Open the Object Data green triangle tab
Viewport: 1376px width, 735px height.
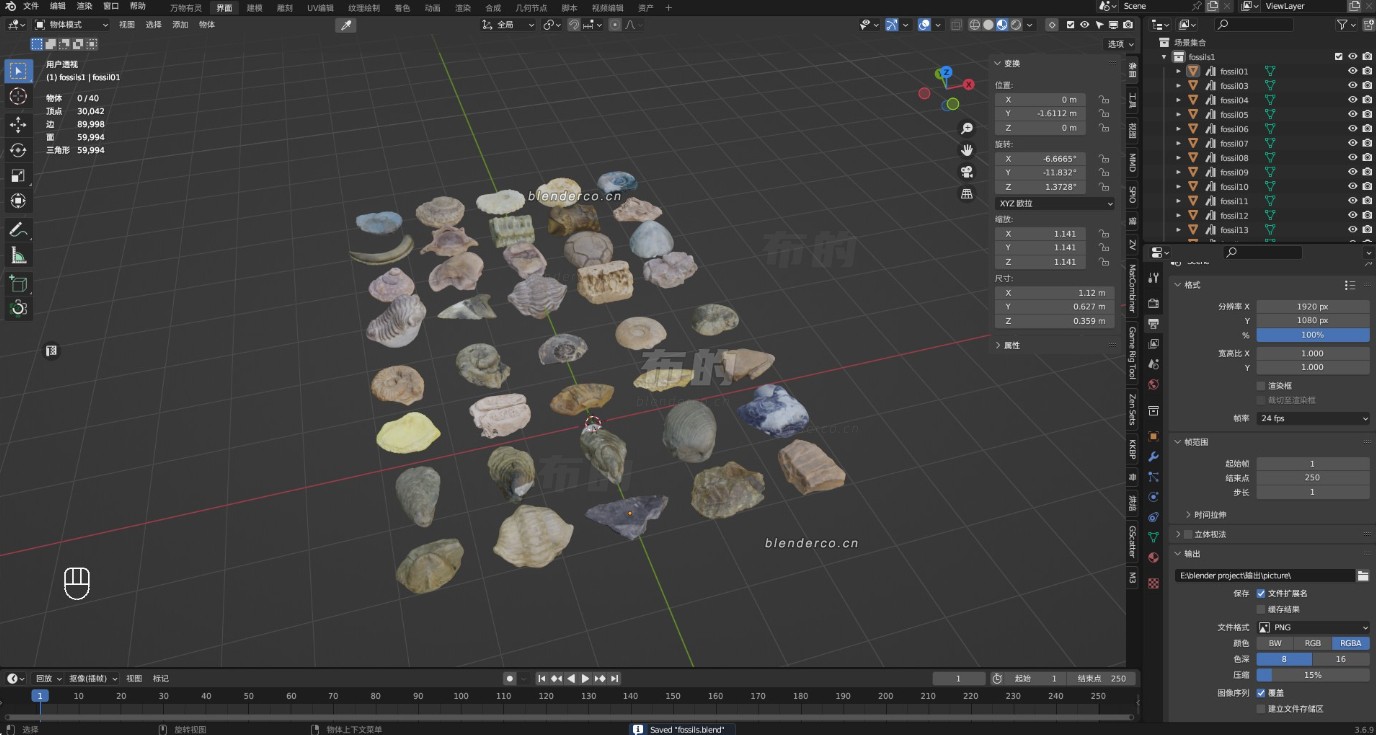[x=1153, y=537]
